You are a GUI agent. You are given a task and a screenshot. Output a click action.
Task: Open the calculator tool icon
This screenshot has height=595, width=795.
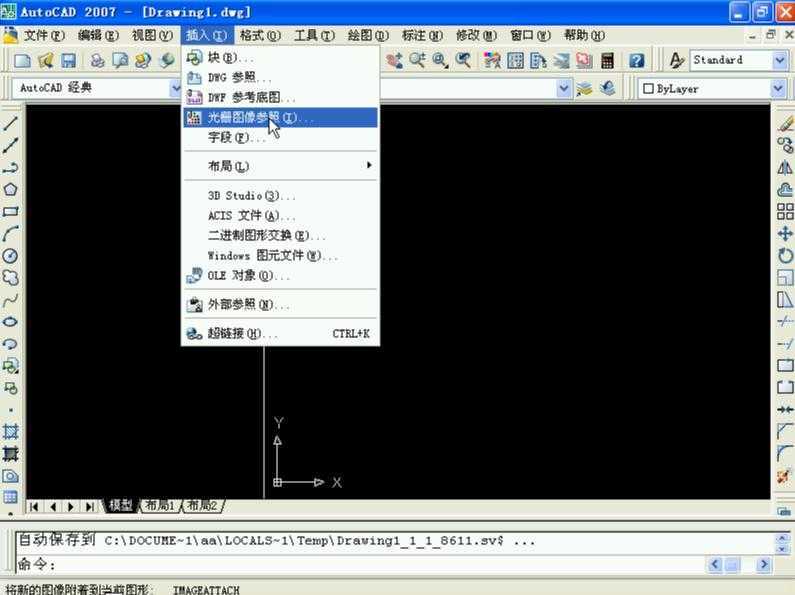(607, 61)
